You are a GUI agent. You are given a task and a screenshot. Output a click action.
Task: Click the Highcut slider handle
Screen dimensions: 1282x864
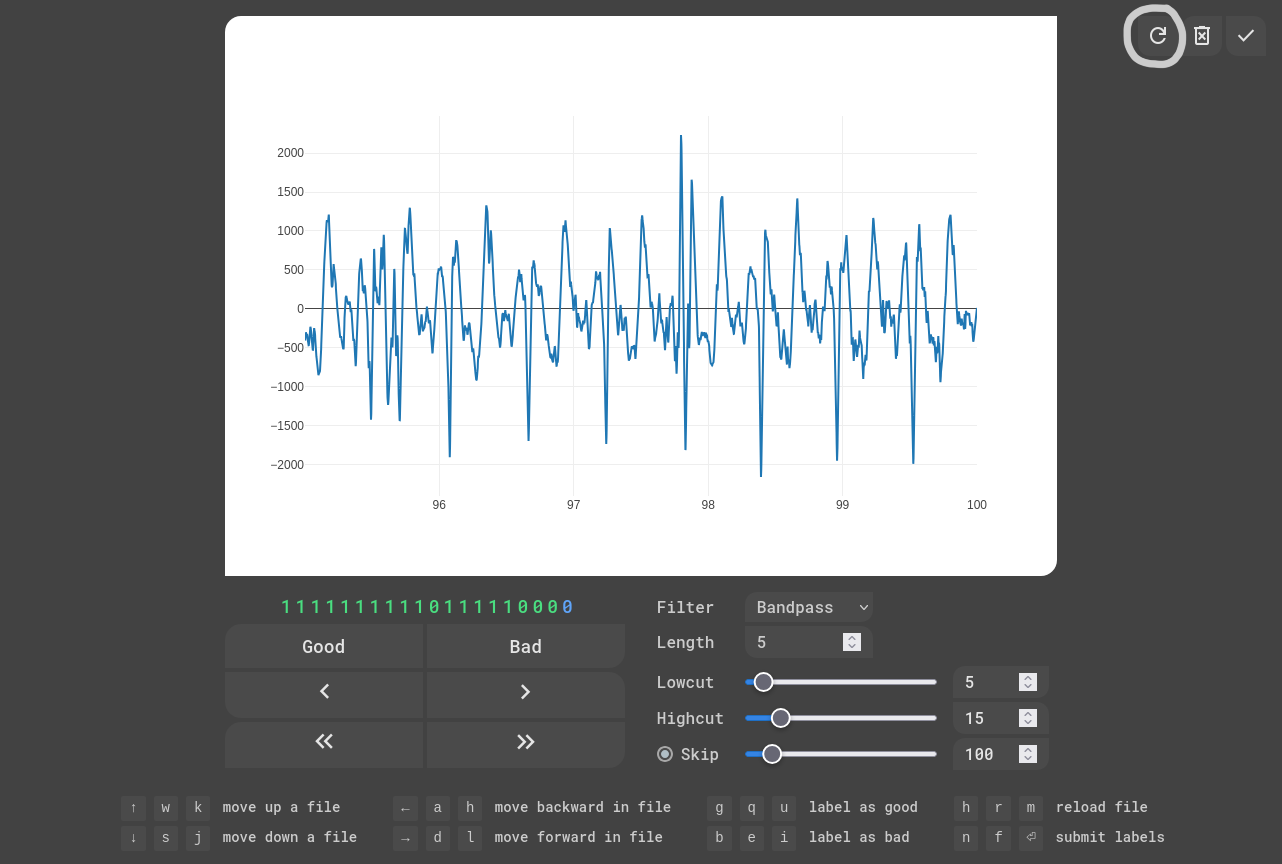click(781, 718)
